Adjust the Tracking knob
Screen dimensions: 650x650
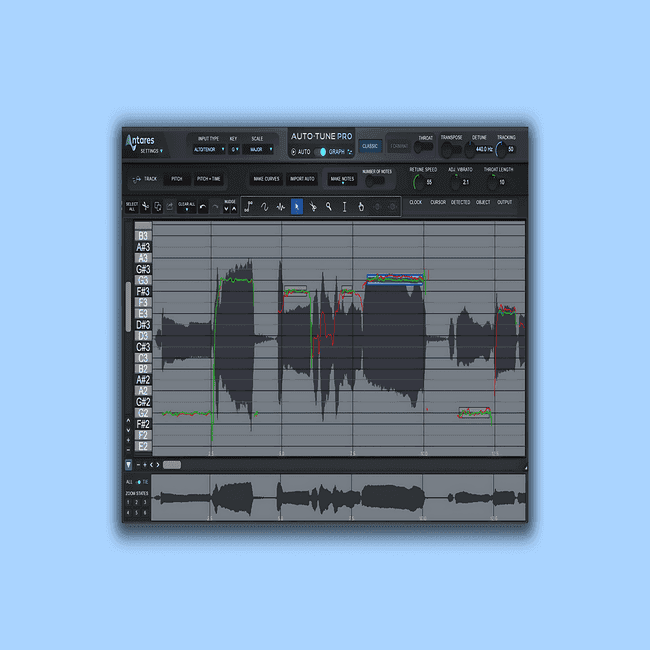501,150
